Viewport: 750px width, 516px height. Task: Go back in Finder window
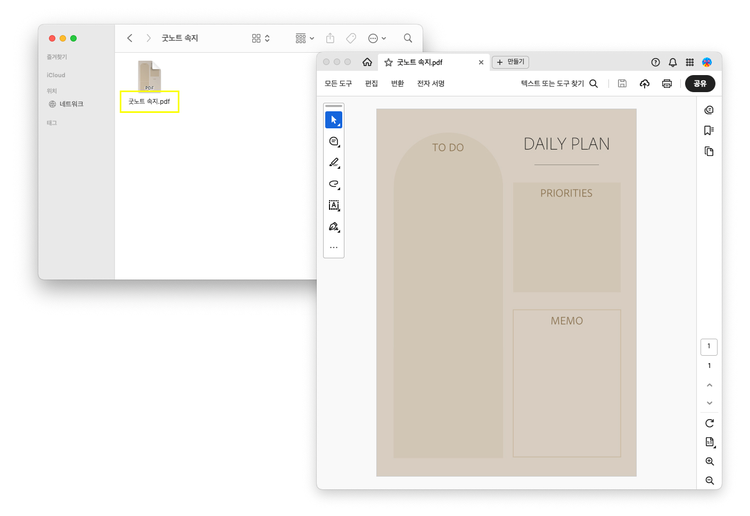point(130,38)
